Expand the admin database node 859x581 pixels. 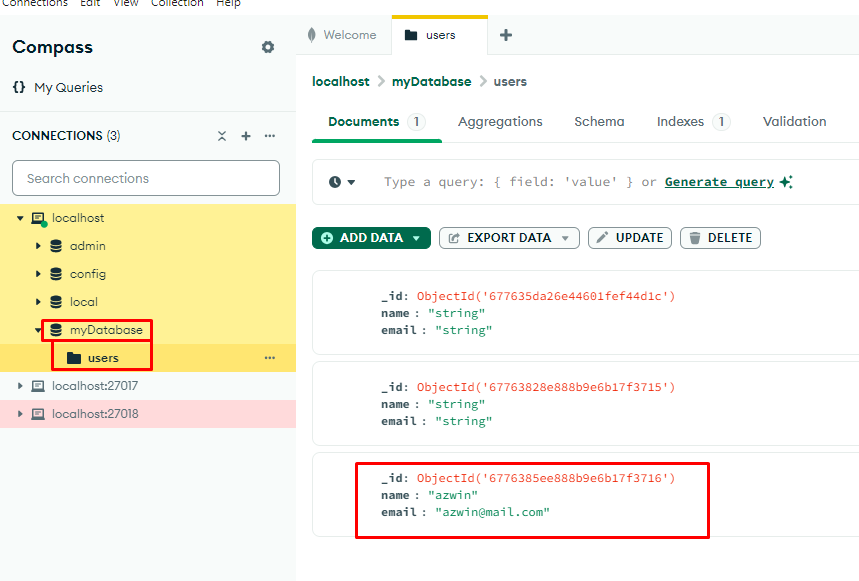coord(38,246)
